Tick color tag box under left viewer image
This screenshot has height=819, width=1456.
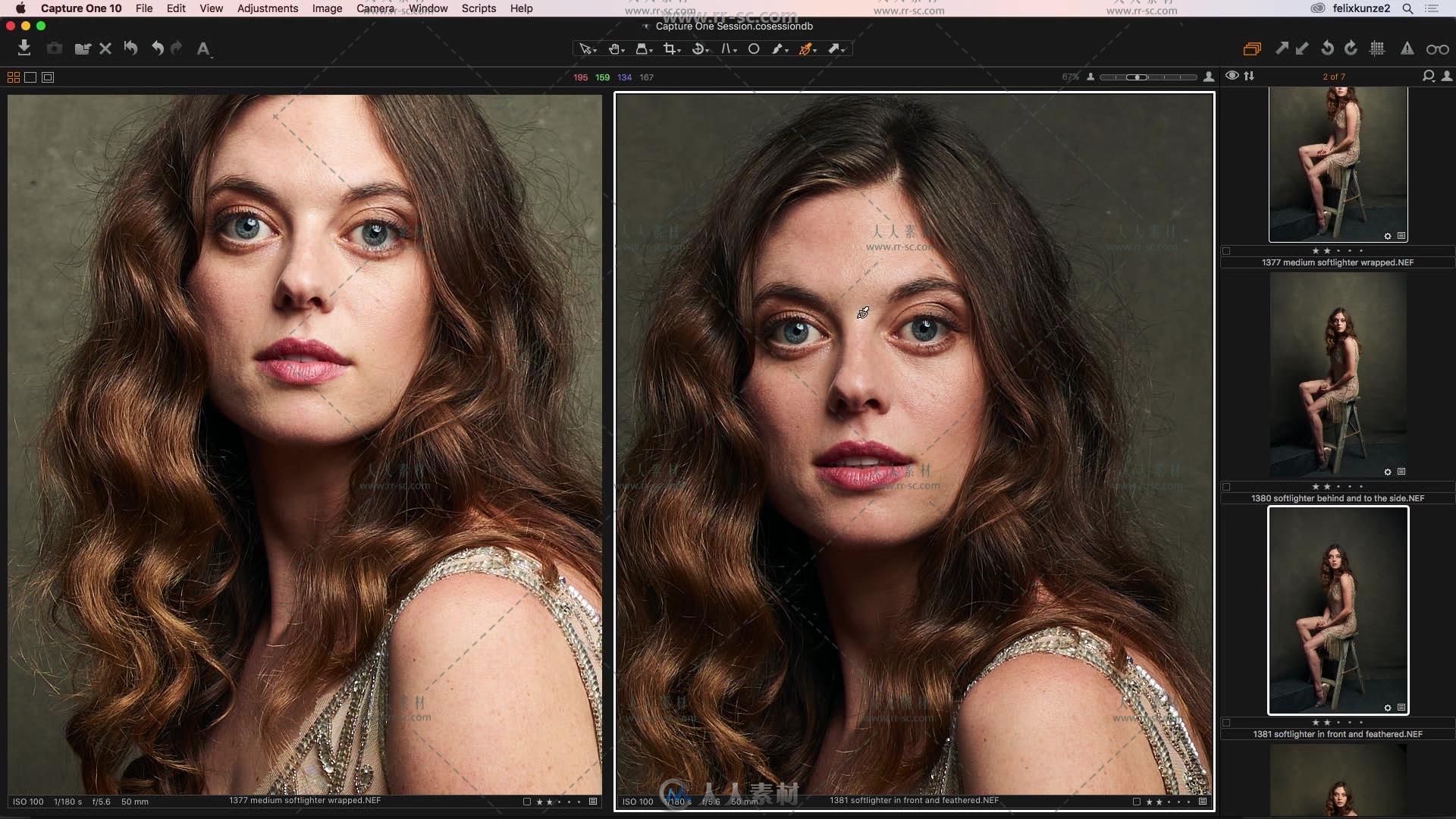(527, 802)
